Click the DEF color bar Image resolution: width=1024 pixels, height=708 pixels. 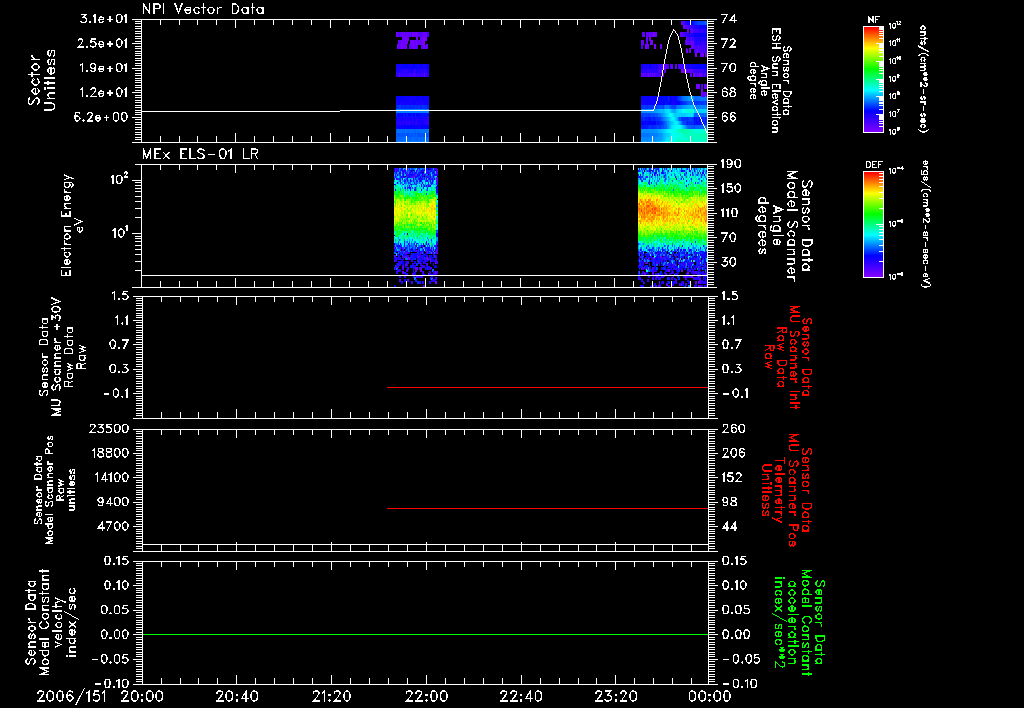874,224
